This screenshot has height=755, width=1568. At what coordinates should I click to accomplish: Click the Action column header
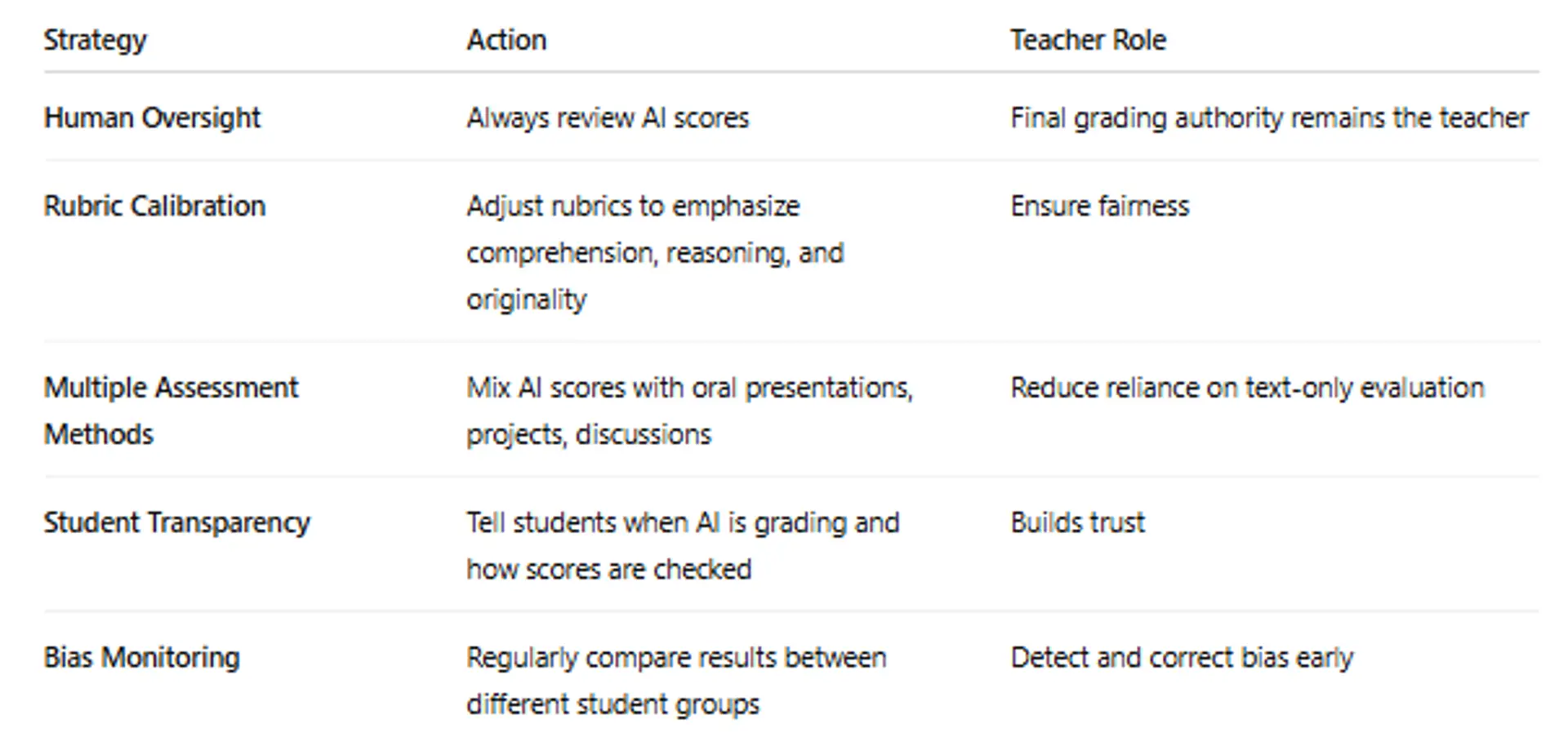pos(506,40)
